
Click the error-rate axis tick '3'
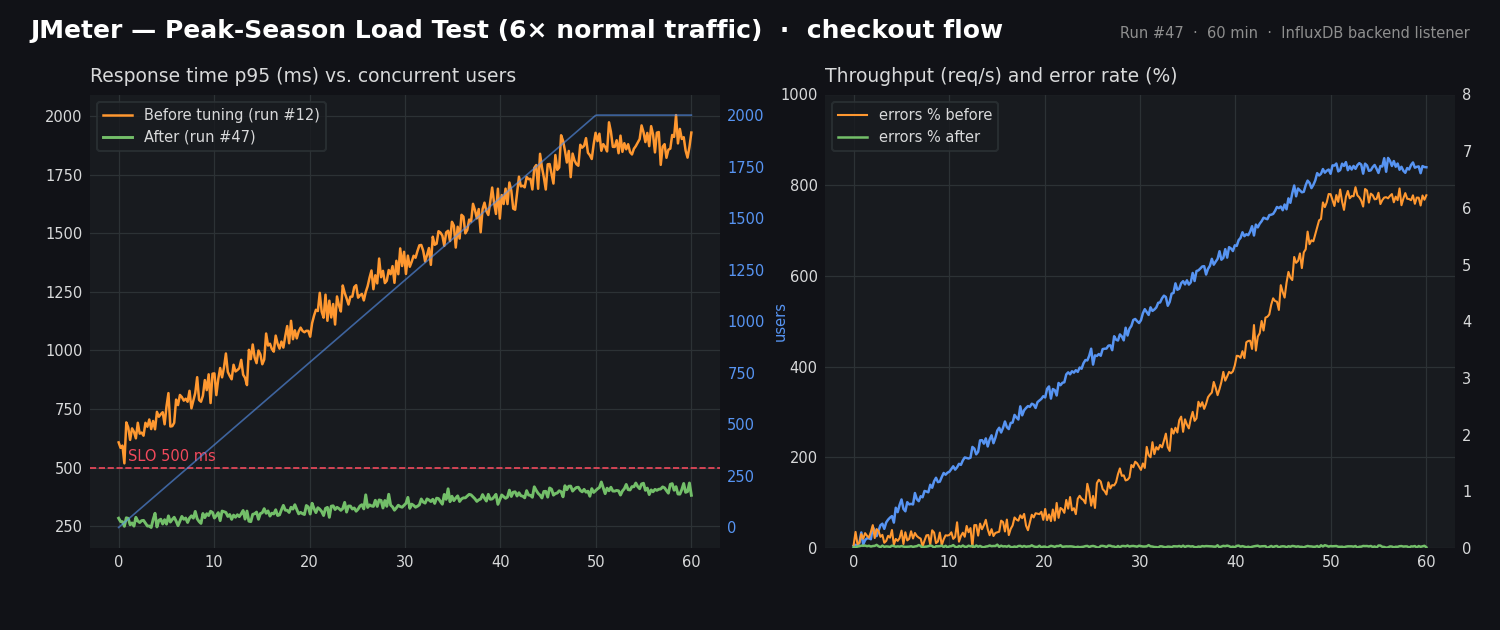[1466, 378]
